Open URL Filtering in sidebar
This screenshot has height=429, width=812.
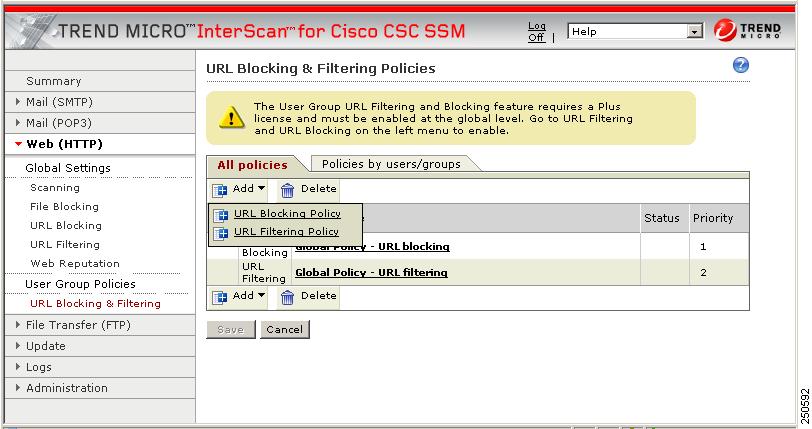65,245
